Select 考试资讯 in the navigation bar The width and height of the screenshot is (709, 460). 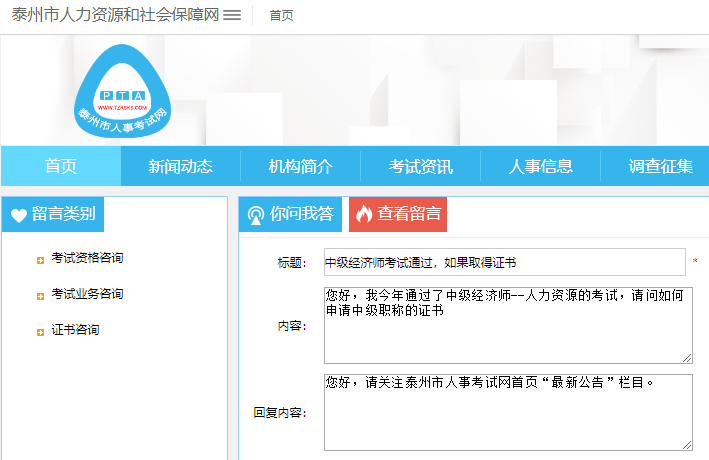coord(421,166)
